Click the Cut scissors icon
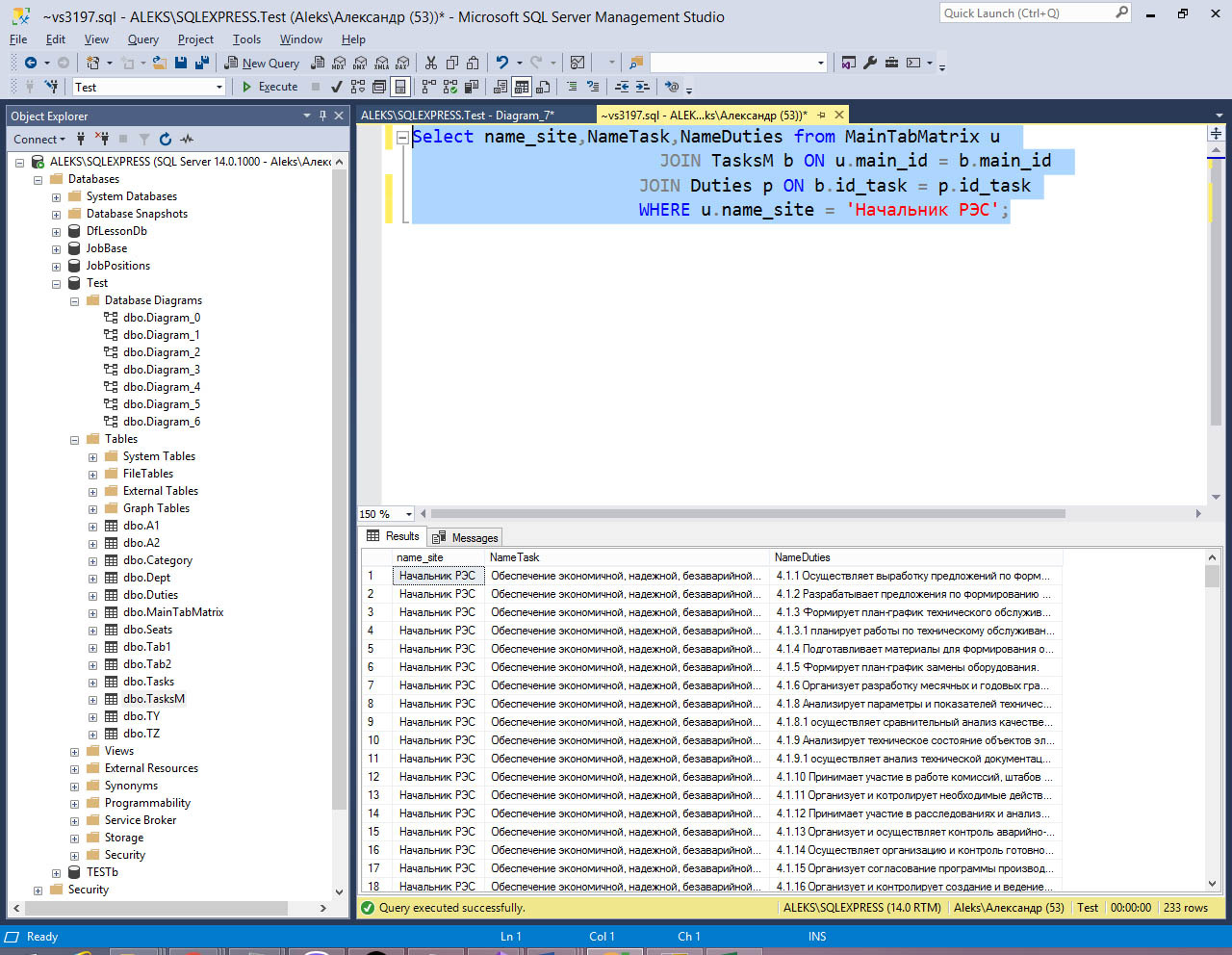Screen dimensions: 1232x955 tap(430, 63)
